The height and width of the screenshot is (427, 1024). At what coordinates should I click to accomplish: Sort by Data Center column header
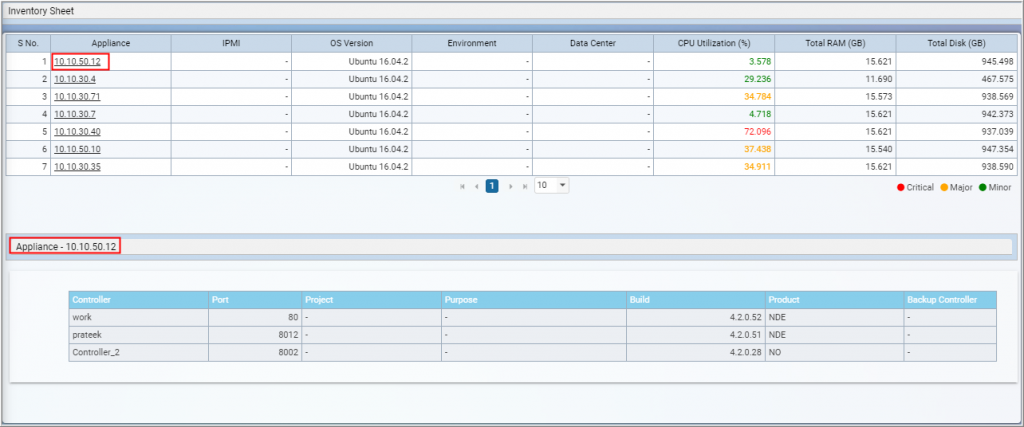pyautogui.click(x=593, y=44)
